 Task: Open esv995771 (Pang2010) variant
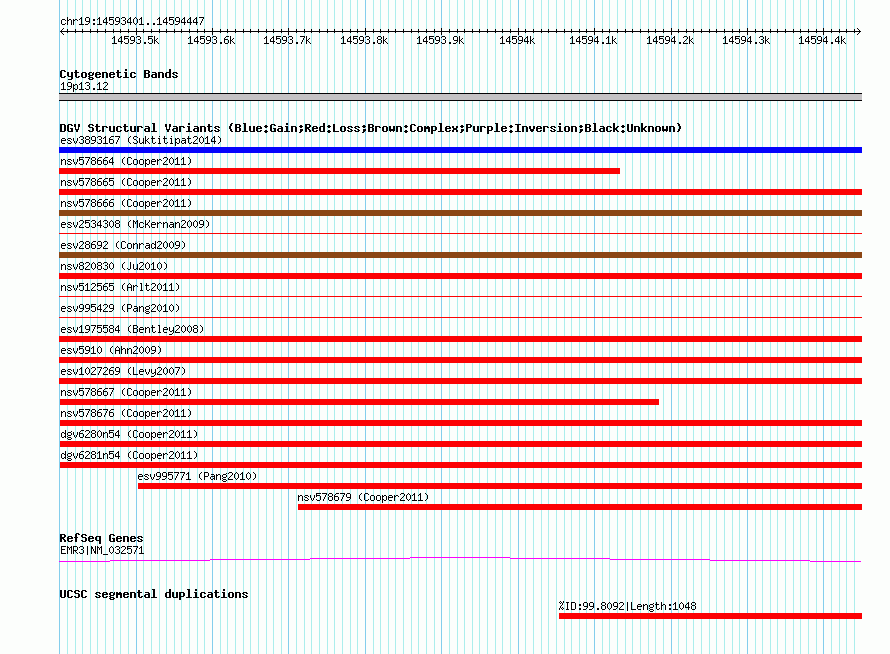(197, 476)
